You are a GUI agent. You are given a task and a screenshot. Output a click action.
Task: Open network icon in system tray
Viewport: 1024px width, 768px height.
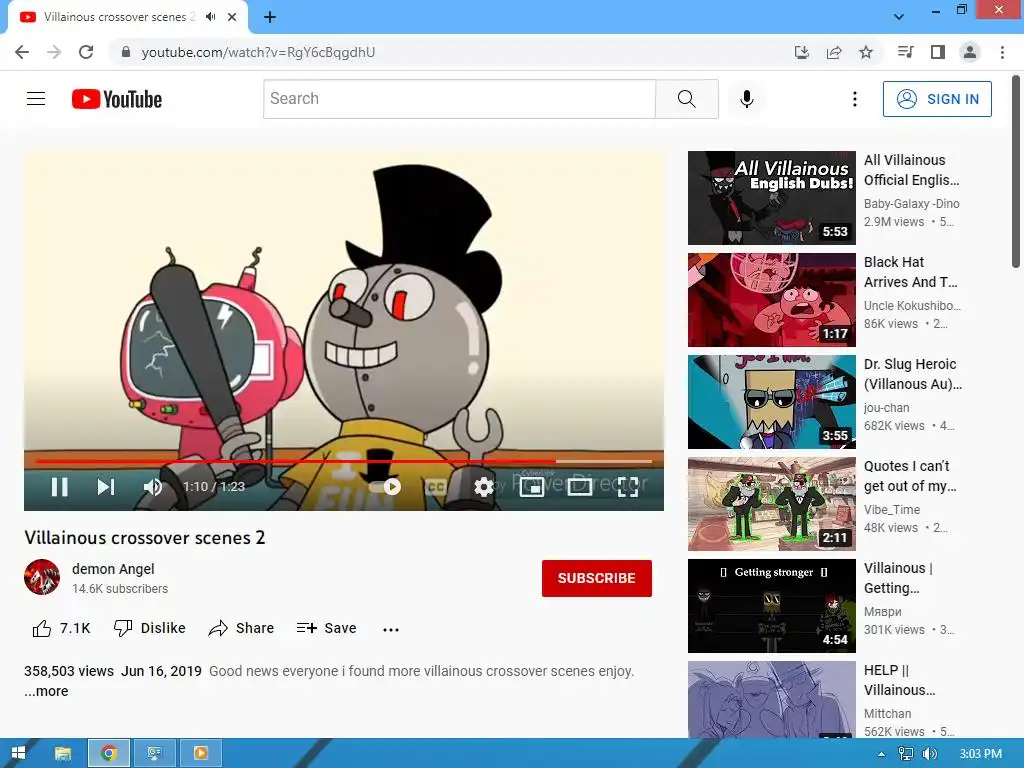[906, 754]
